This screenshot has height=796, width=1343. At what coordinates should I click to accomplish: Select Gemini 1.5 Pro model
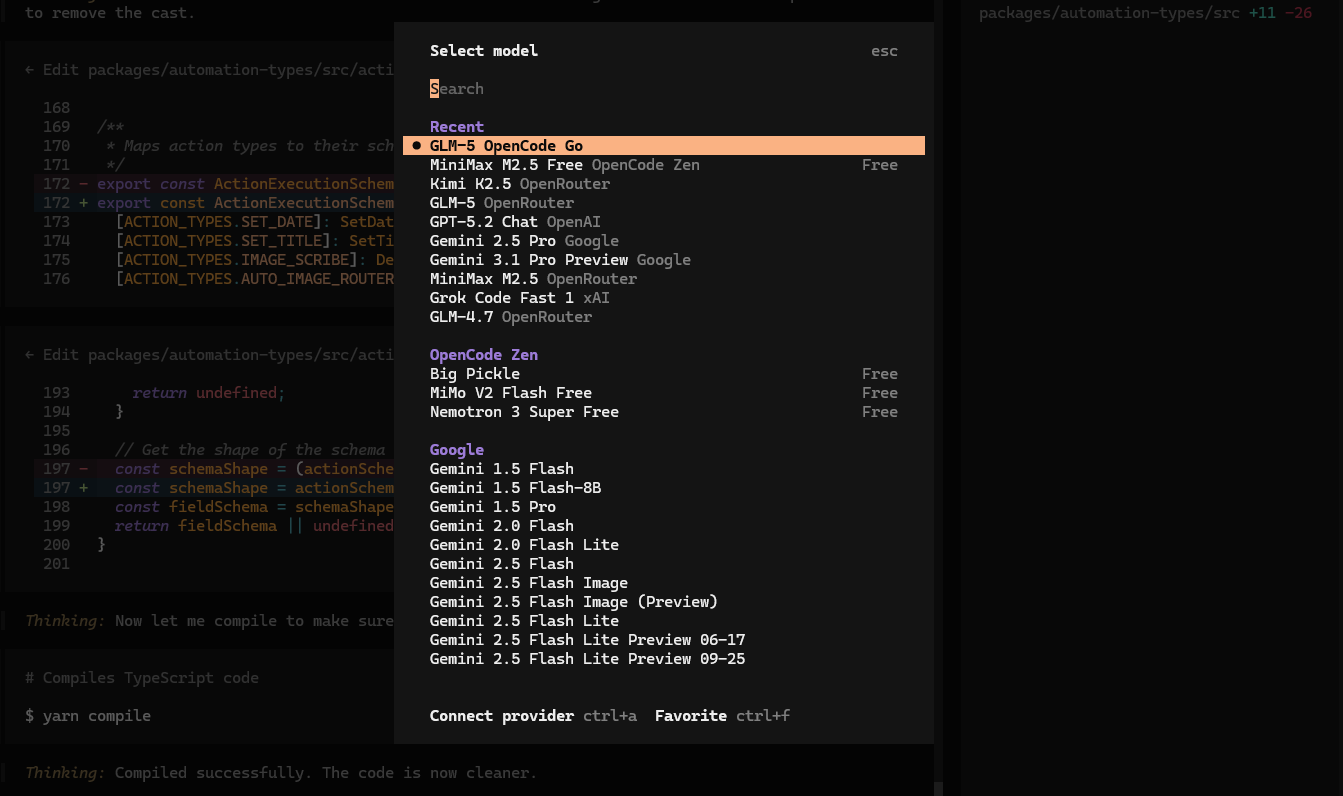coord(664,507)
